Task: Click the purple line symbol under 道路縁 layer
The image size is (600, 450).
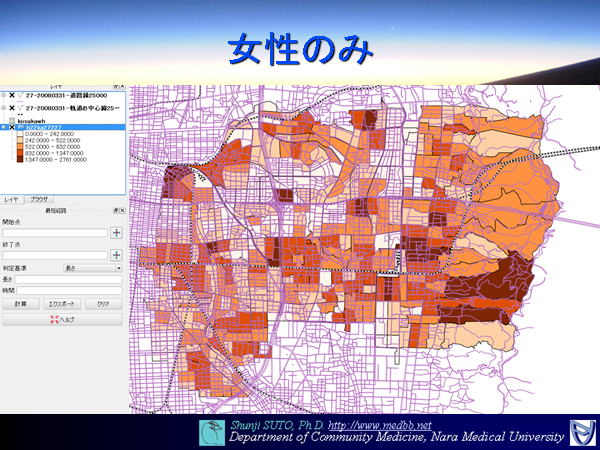Action: tap(20, 101)
